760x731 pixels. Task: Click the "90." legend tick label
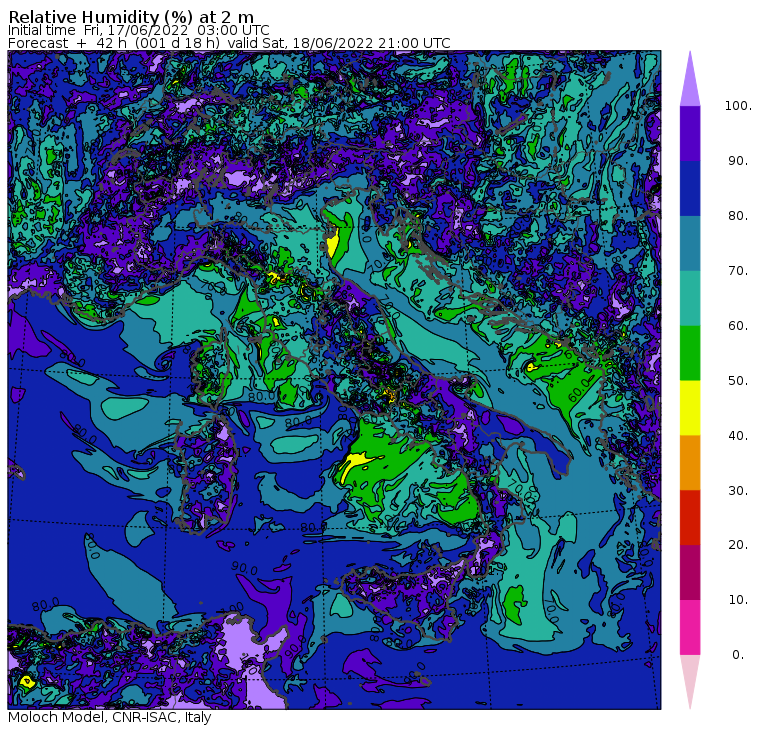click(x=738, y=161)
